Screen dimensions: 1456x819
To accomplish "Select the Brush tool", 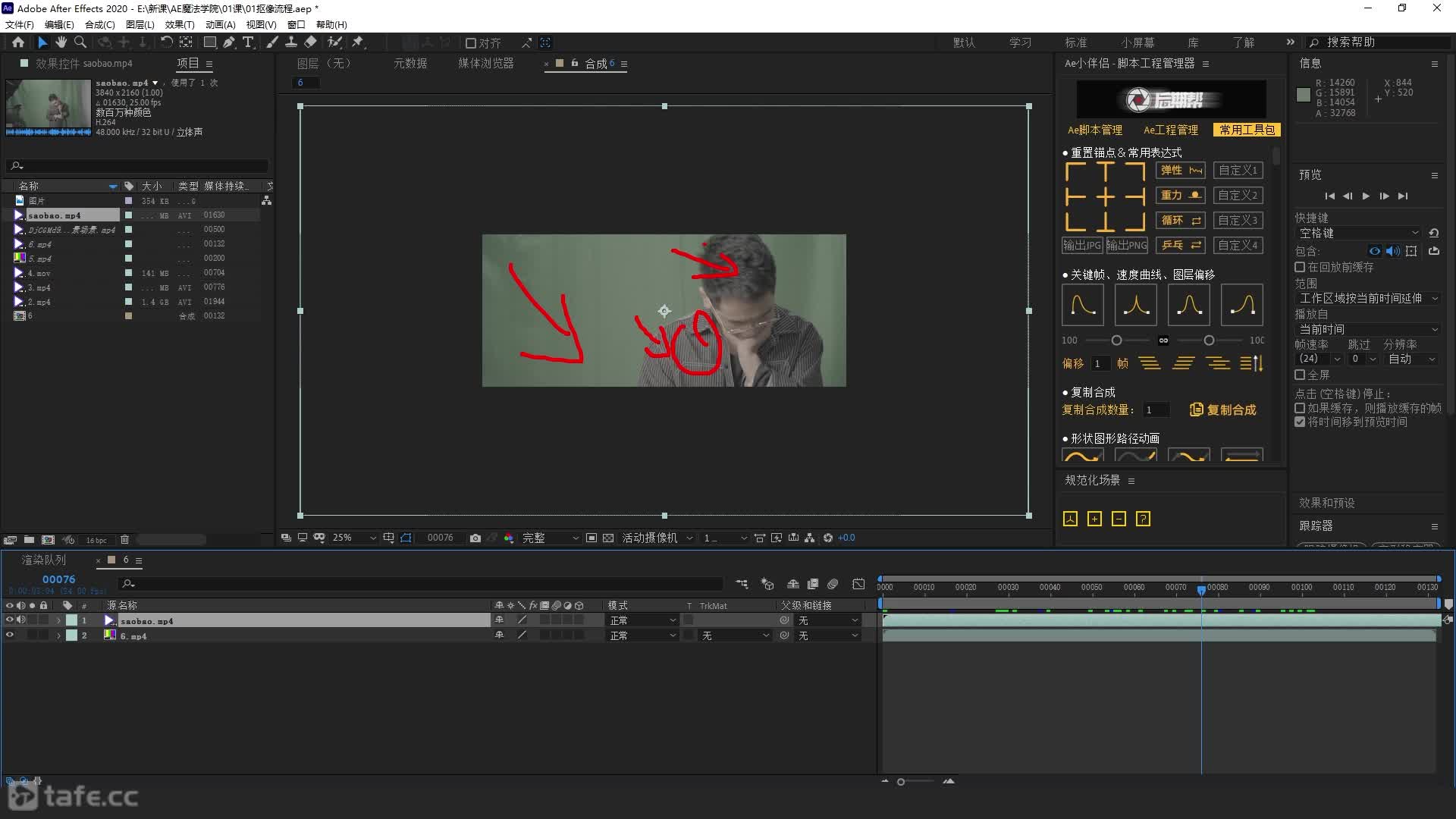I will 272,42.
